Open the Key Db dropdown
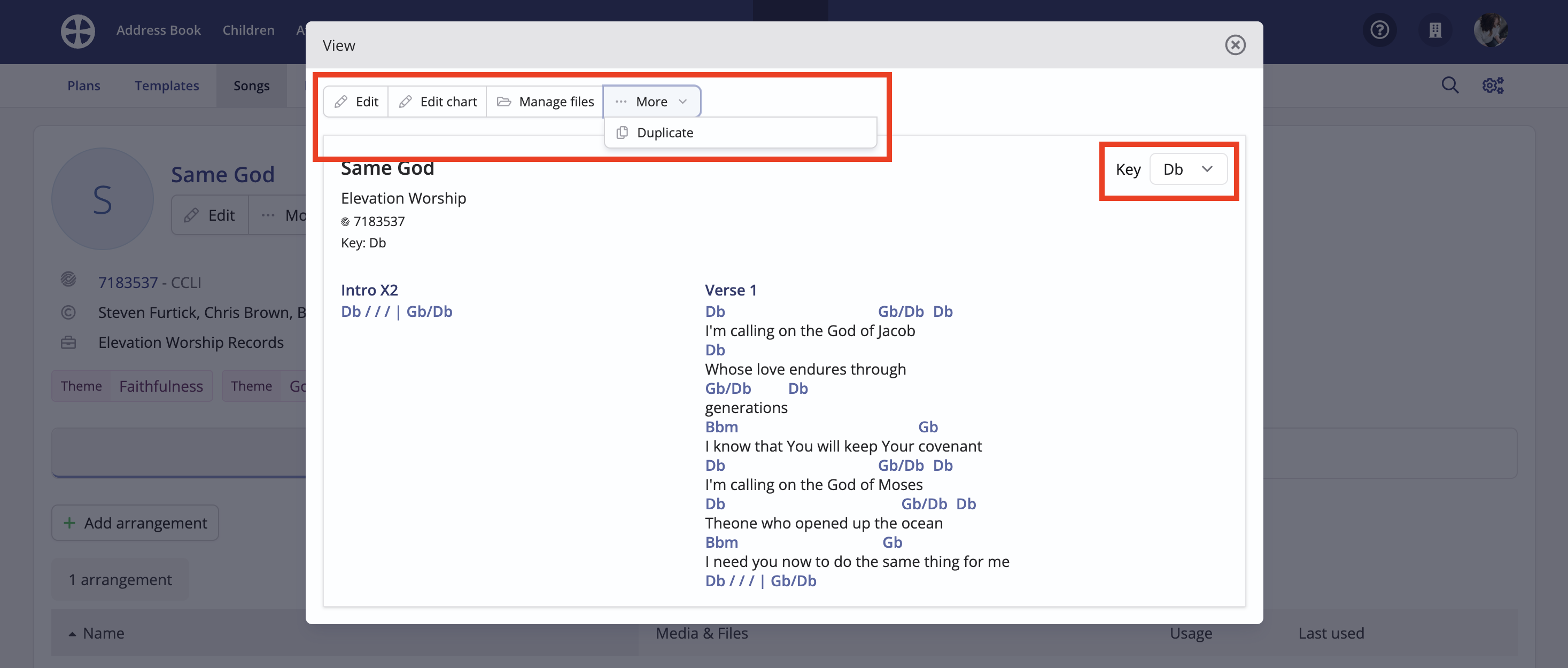Image resolution: width=1568 pixels, height=668 pixels. [1187, 169]
